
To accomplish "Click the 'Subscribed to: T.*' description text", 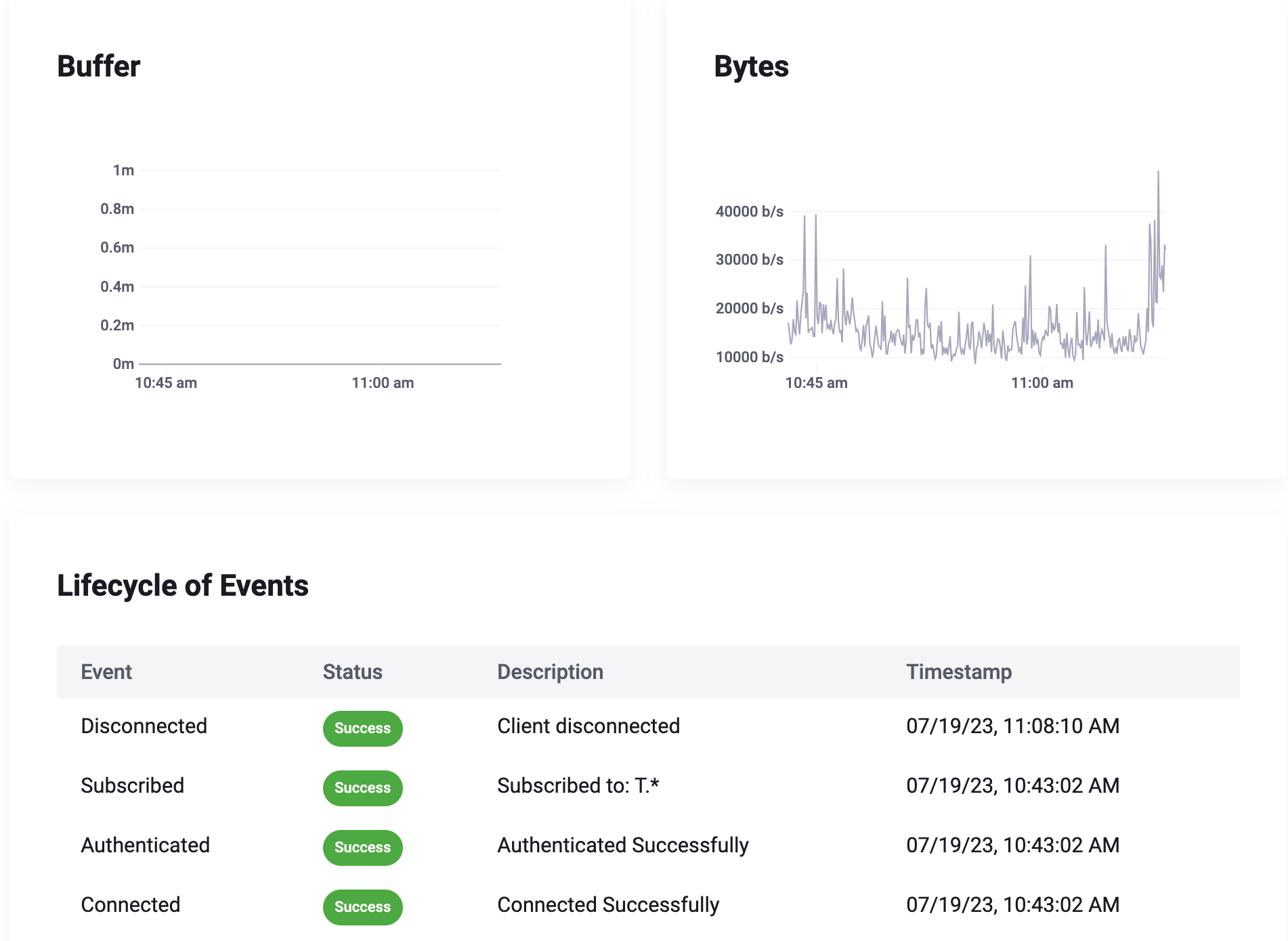I will click(579, 786).
